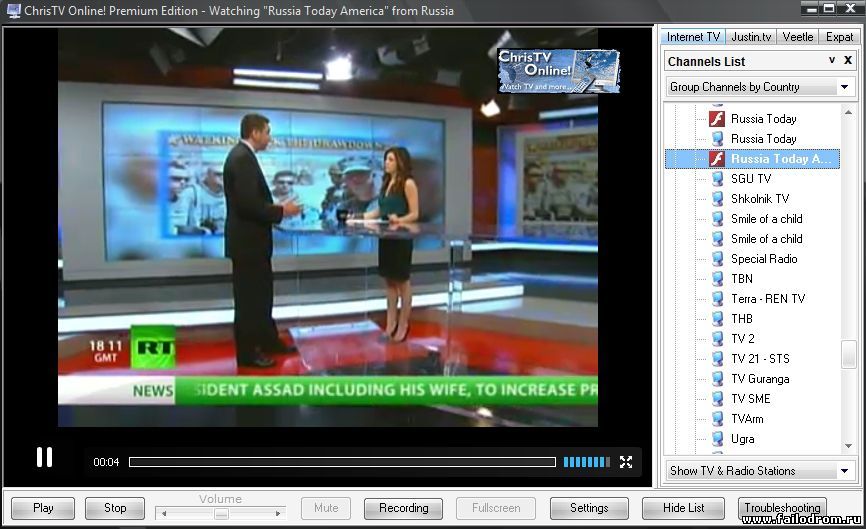The image size is (866, 529).
Task: Open the Troubleshooting button
Action: point(782,507)
